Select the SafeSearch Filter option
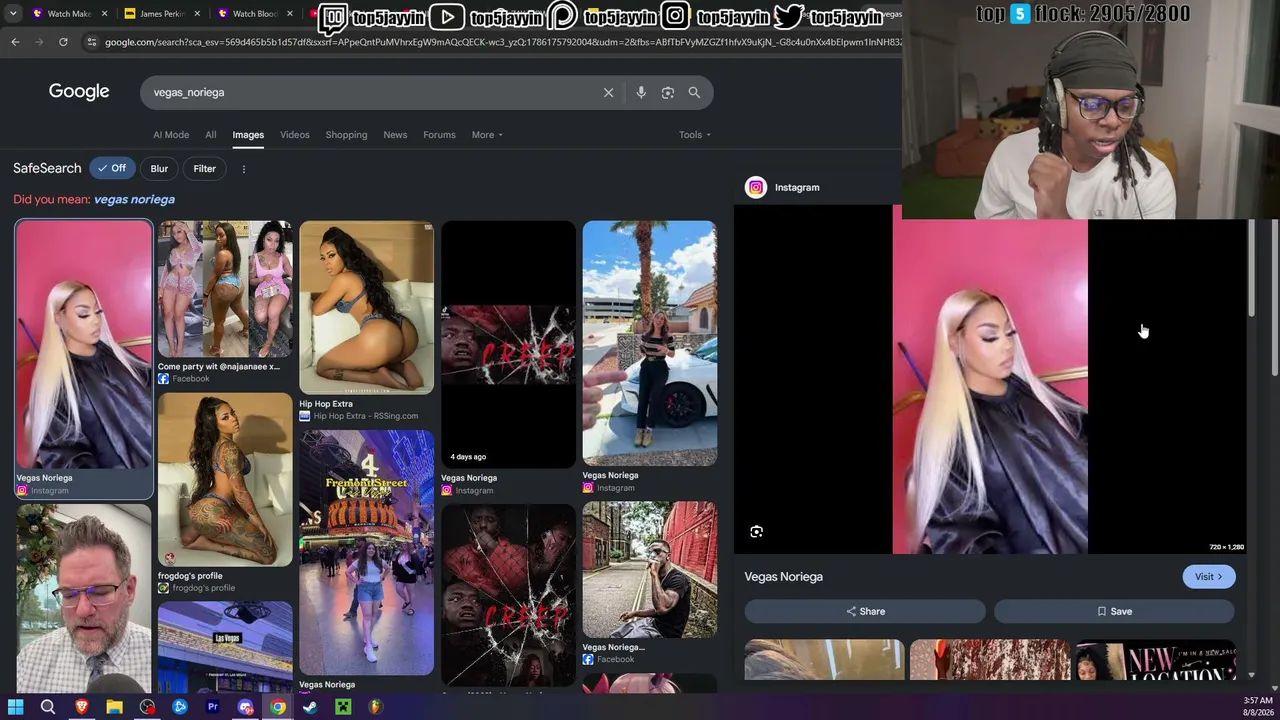This screenshot has height=720, width=1280. point(204,168)
